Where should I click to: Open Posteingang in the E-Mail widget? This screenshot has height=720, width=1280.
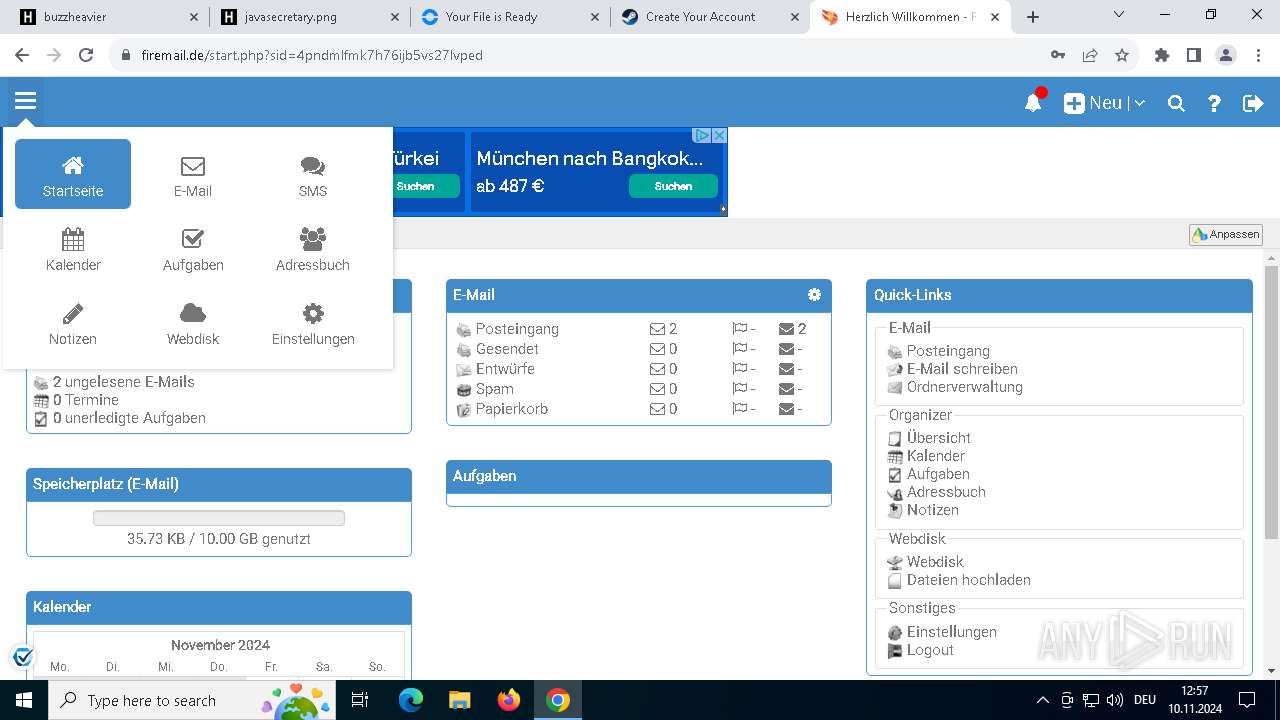point(517,329)
